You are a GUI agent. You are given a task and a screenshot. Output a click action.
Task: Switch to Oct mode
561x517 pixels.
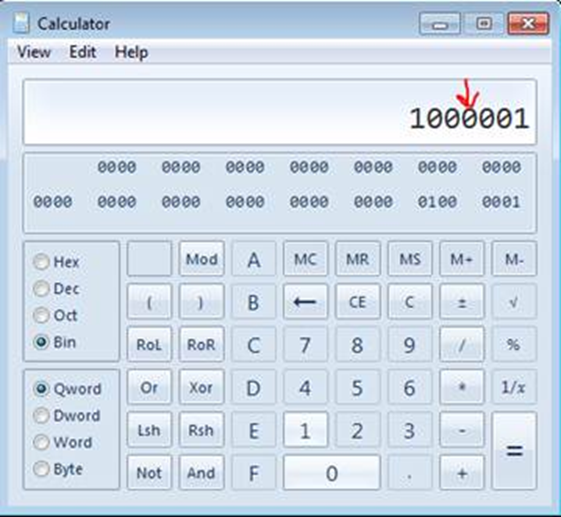pos(41,315)
